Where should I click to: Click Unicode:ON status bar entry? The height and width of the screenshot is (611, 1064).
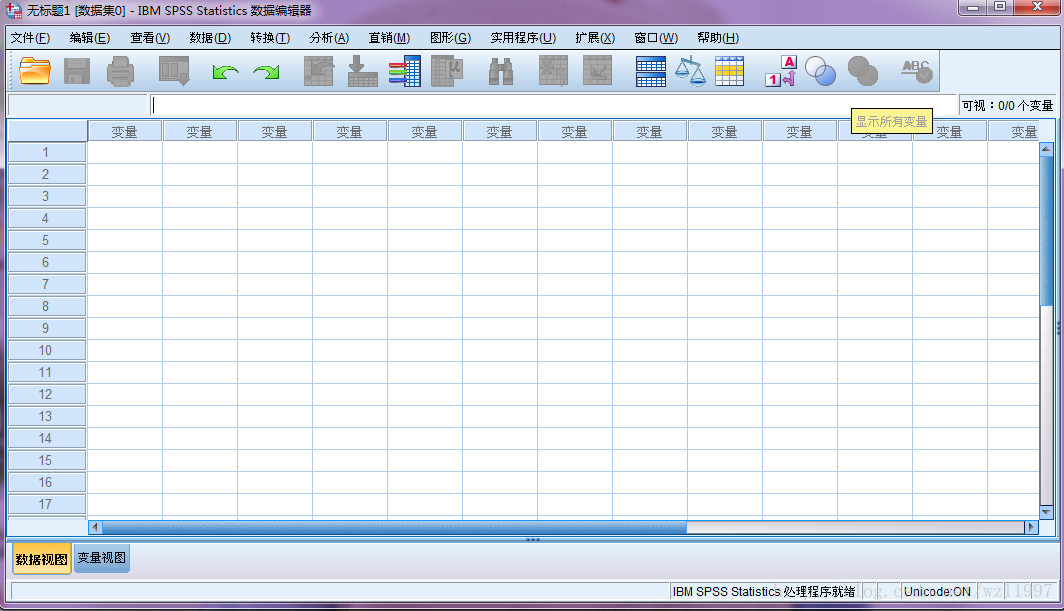[937, 591]
